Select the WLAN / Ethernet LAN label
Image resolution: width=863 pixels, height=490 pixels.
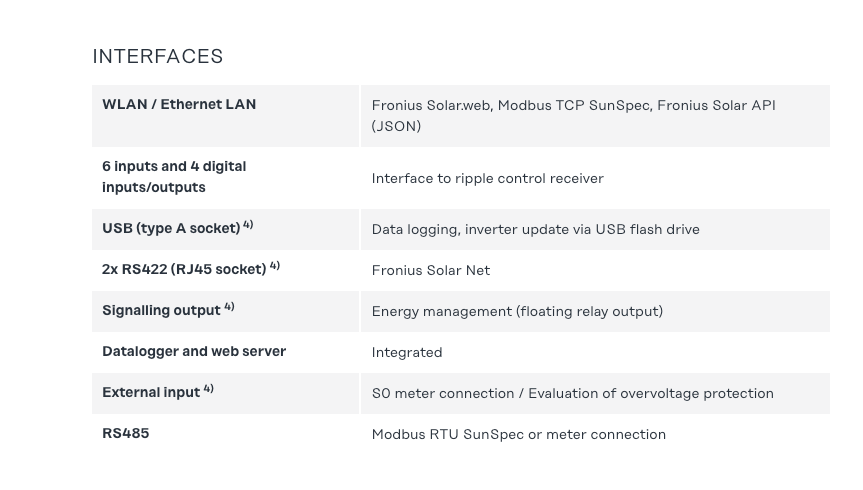click(x=179, y=104)
